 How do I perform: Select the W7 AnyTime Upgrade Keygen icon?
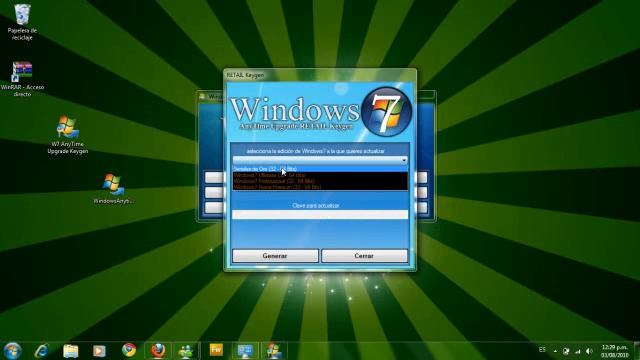(67, 135)
